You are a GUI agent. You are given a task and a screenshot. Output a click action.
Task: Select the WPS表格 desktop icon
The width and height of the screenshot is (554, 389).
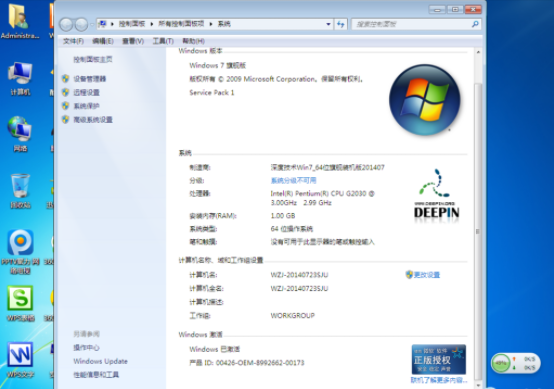[20, 303]
